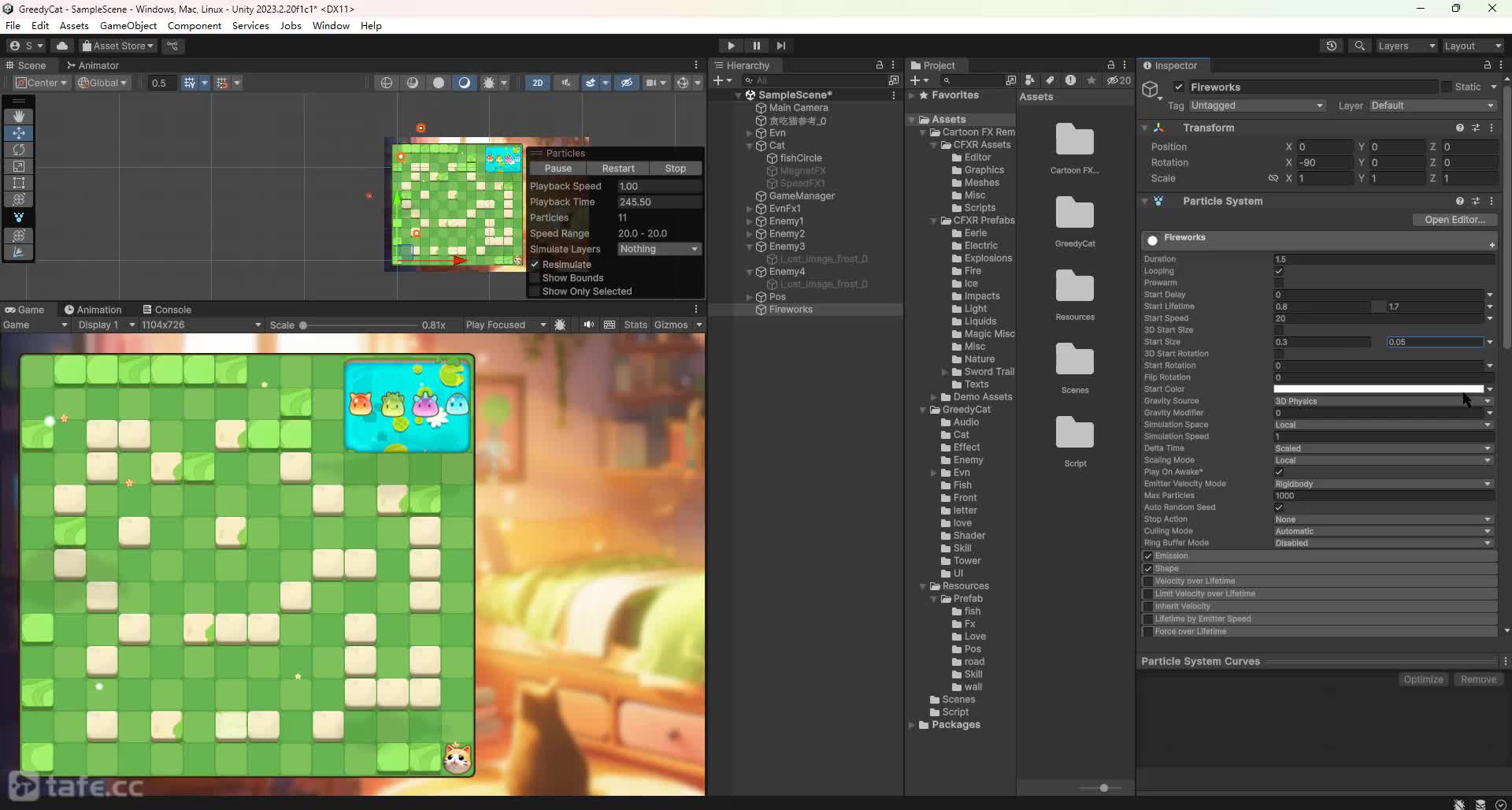This screenshot has height=810, width=1512.
Task: Click the Start Color swatch
Action: click(x=1378, y=389)
